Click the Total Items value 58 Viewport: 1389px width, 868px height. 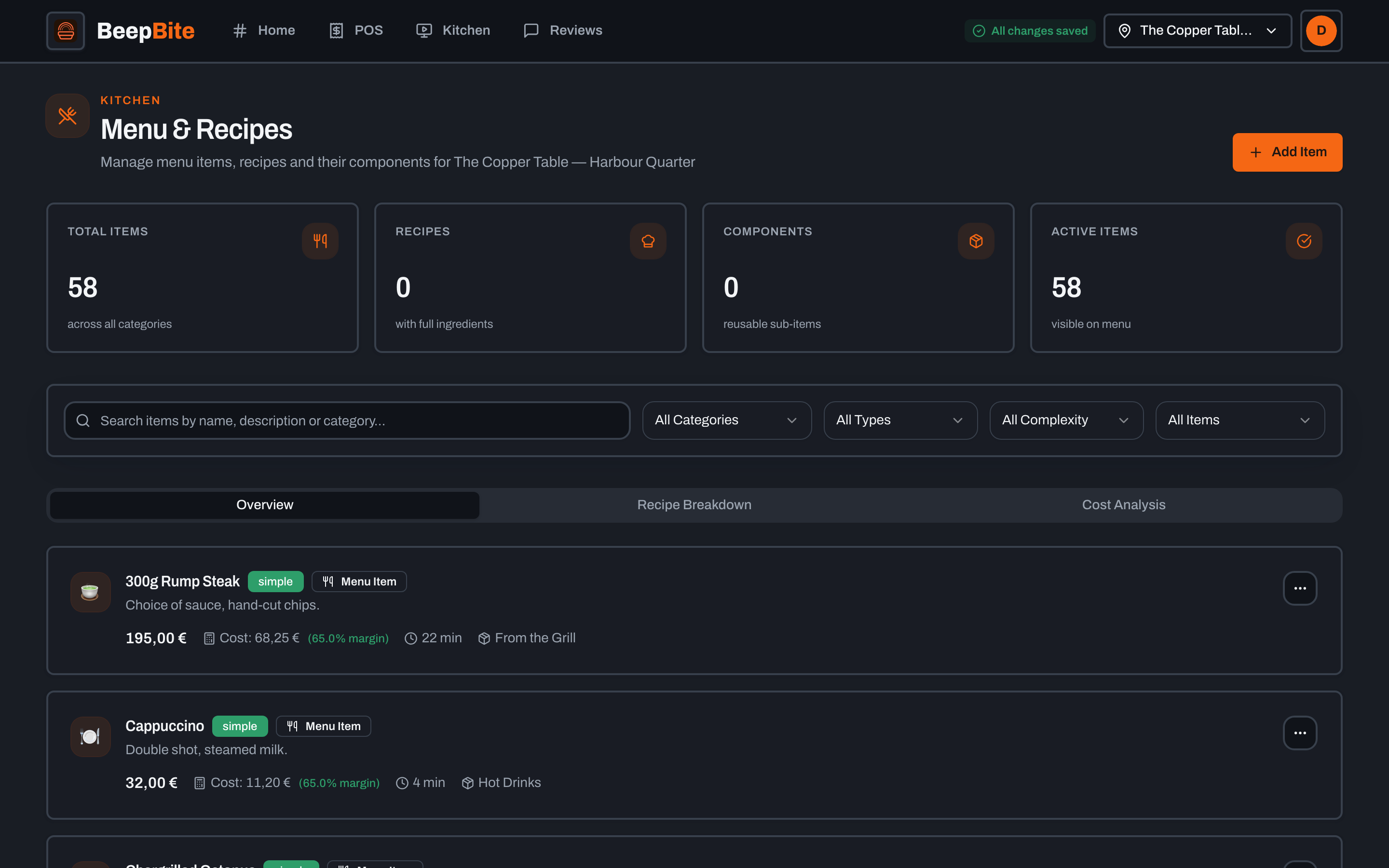tap(82, 287)
